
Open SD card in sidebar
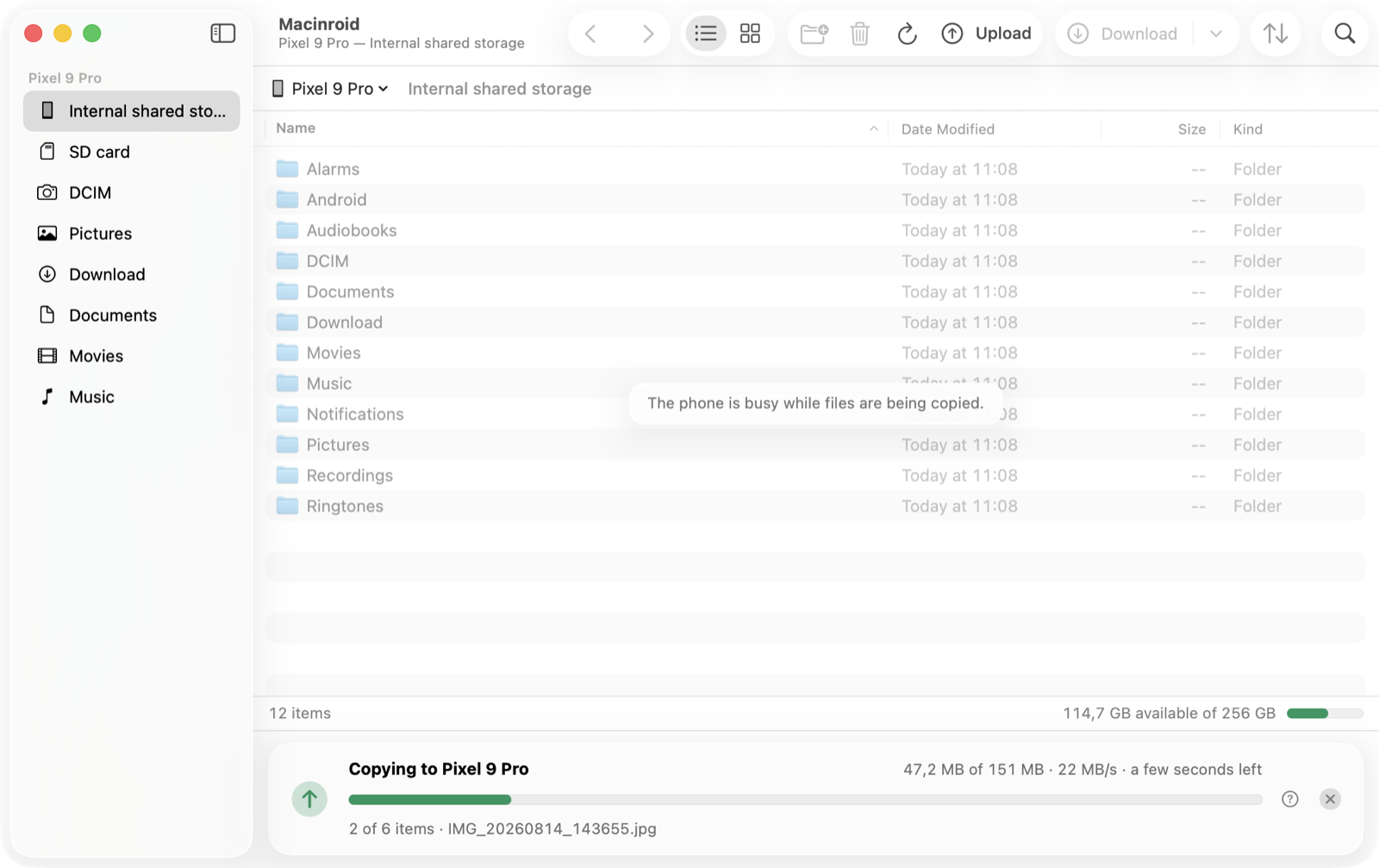click(132, 152)
